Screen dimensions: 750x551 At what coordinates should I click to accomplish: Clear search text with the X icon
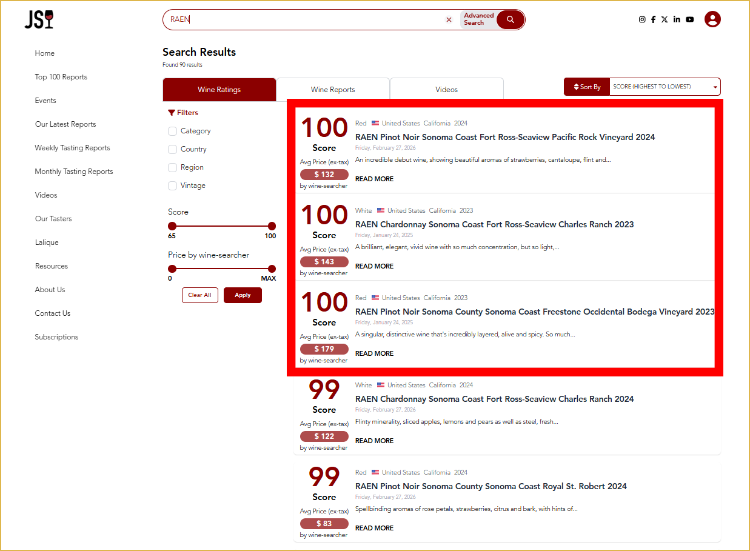pos(449,20)
